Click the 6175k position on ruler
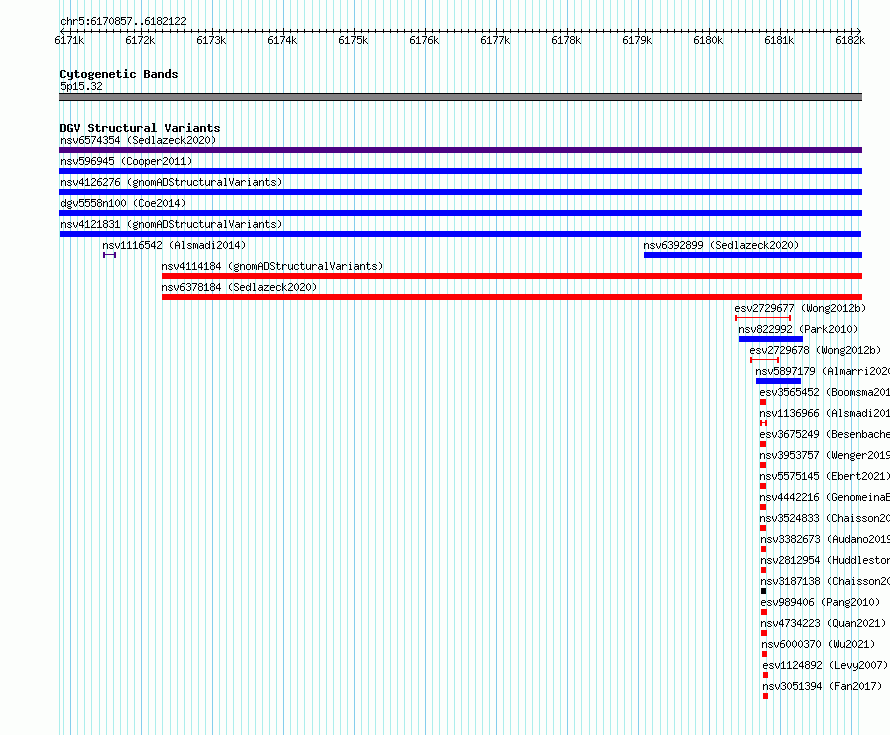This screenshot has width=890, height=735. point(353,41)
